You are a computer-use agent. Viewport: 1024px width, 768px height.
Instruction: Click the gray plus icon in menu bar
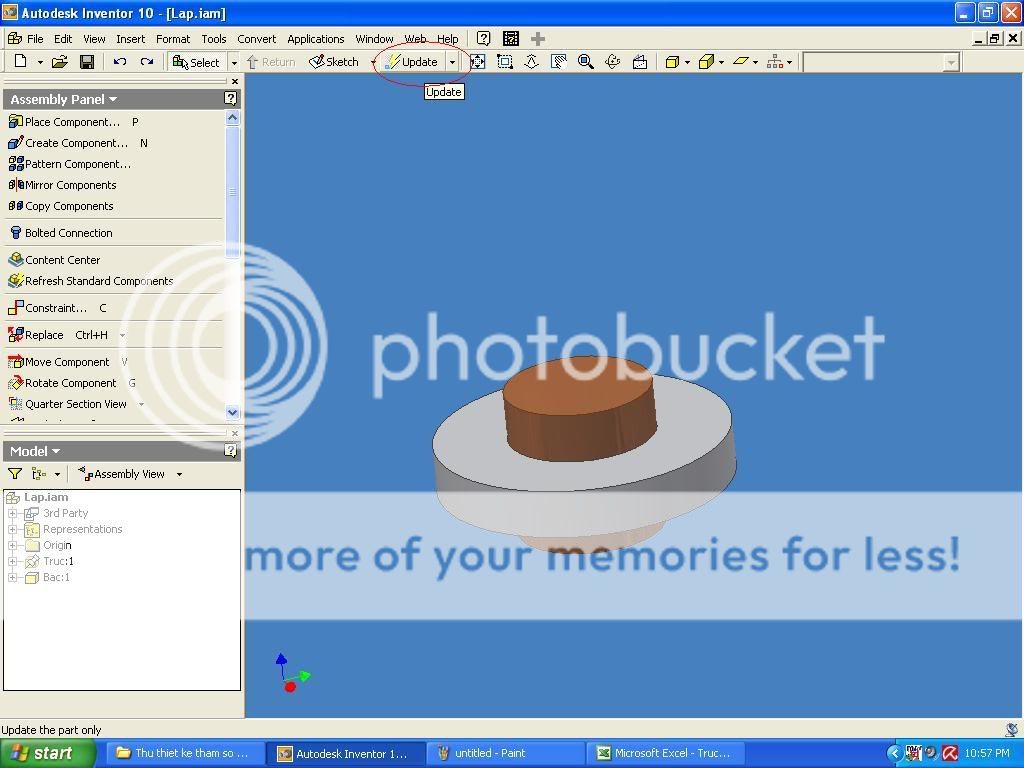point(537,39)
